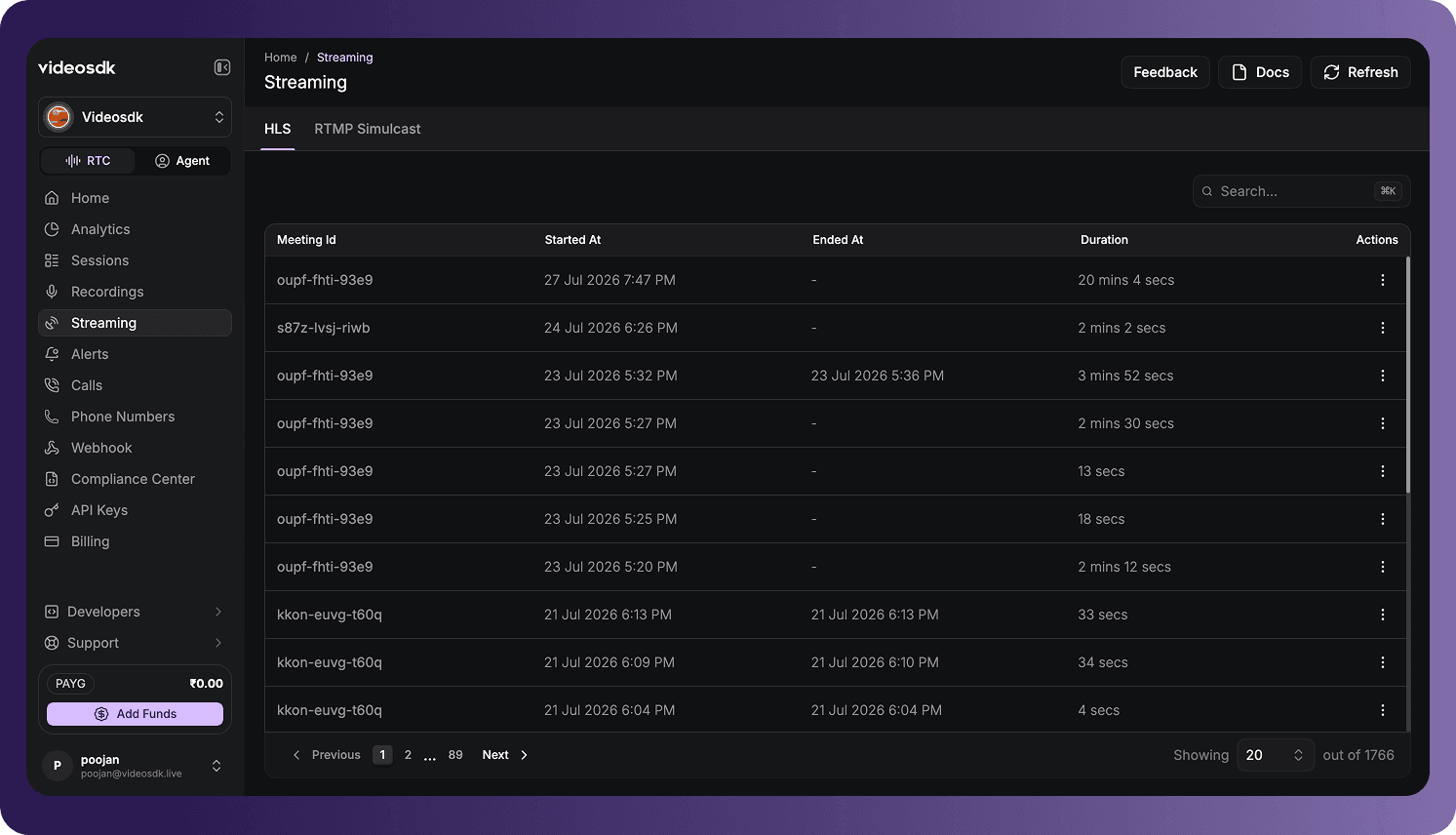The width and height of the screenshot is (1456, 835).
Task: Click the Duration column header
Action: [x=1104, y=240]
